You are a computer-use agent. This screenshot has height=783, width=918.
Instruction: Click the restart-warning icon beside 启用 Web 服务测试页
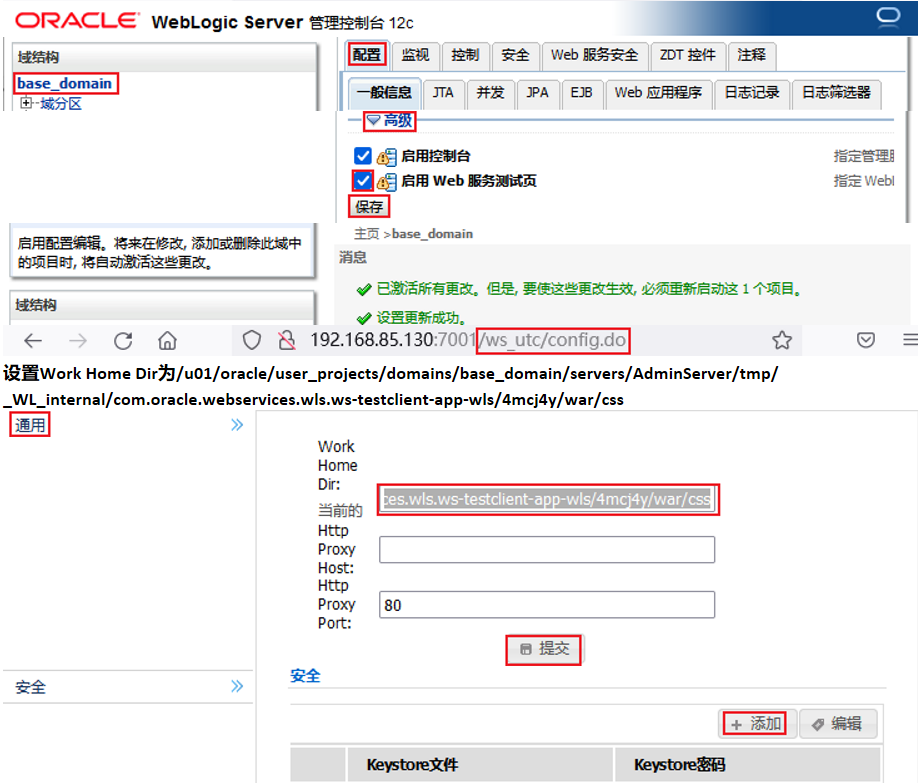coord(386,182)
